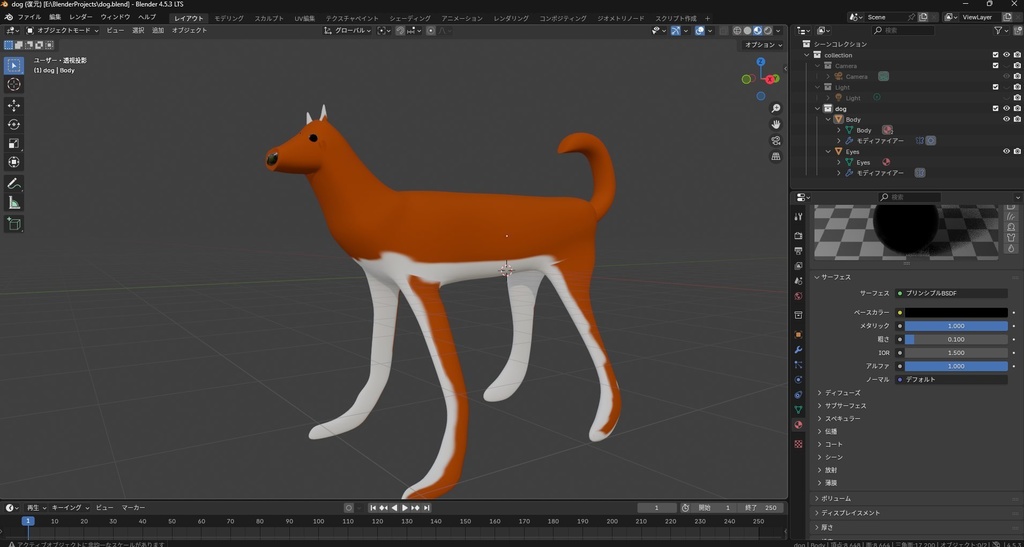Select the Scale tool
The image size is (1024, 547).
coord(14,144)
